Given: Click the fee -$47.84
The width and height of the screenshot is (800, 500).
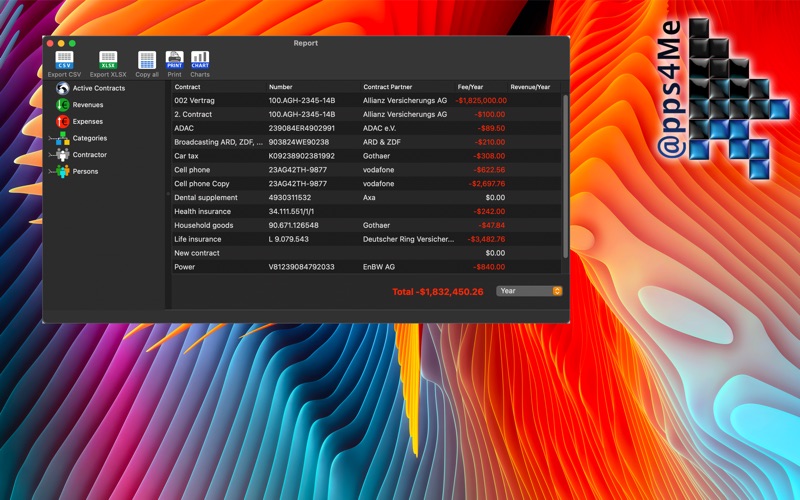Looking at the screenshot, I should click(492, 225).
